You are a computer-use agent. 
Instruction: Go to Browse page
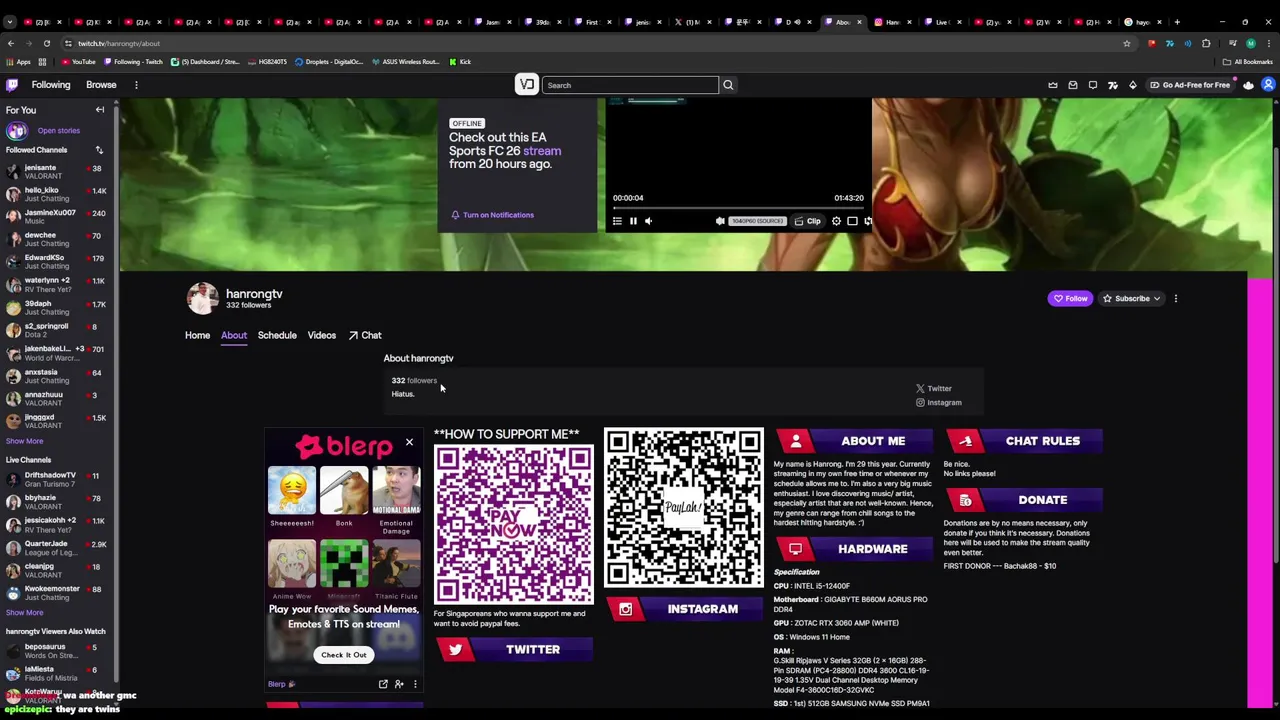pyautogui.click(x=101, y=85)
